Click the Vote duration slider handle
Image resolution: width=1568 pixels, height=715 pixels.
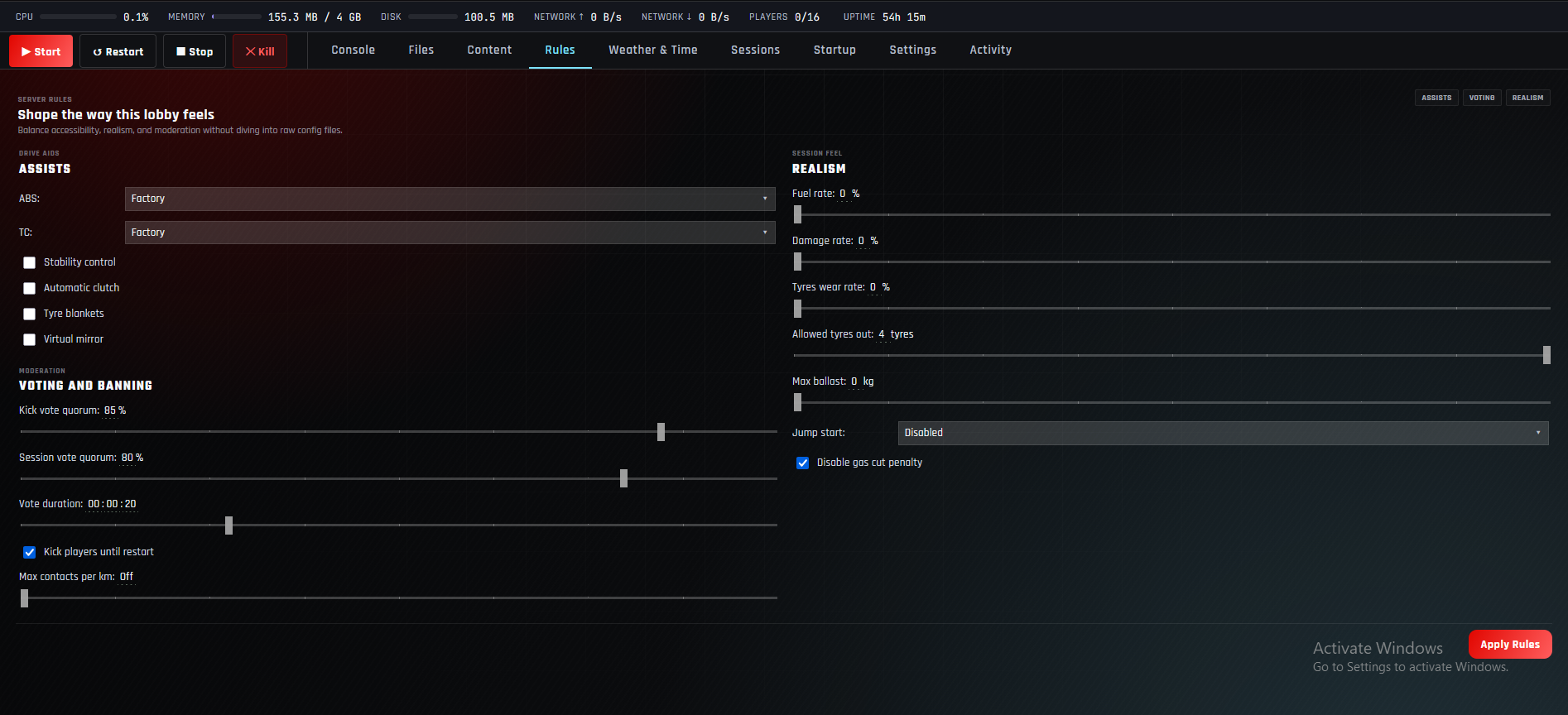[228, 525]
